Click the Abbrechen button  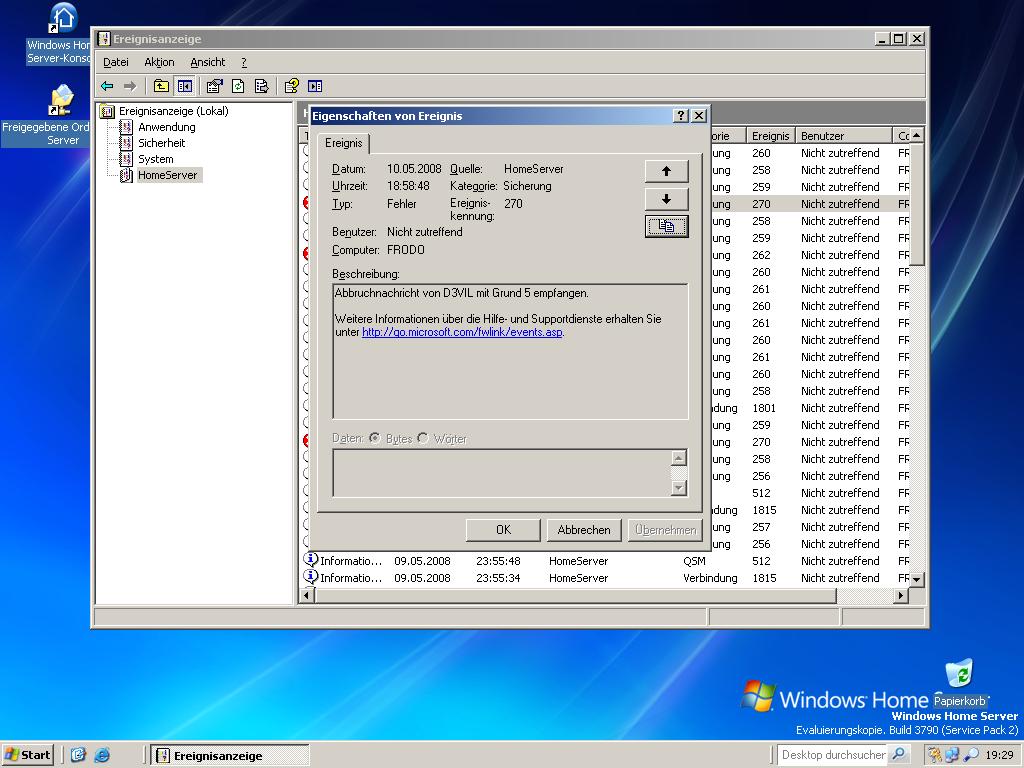[584, 530]
